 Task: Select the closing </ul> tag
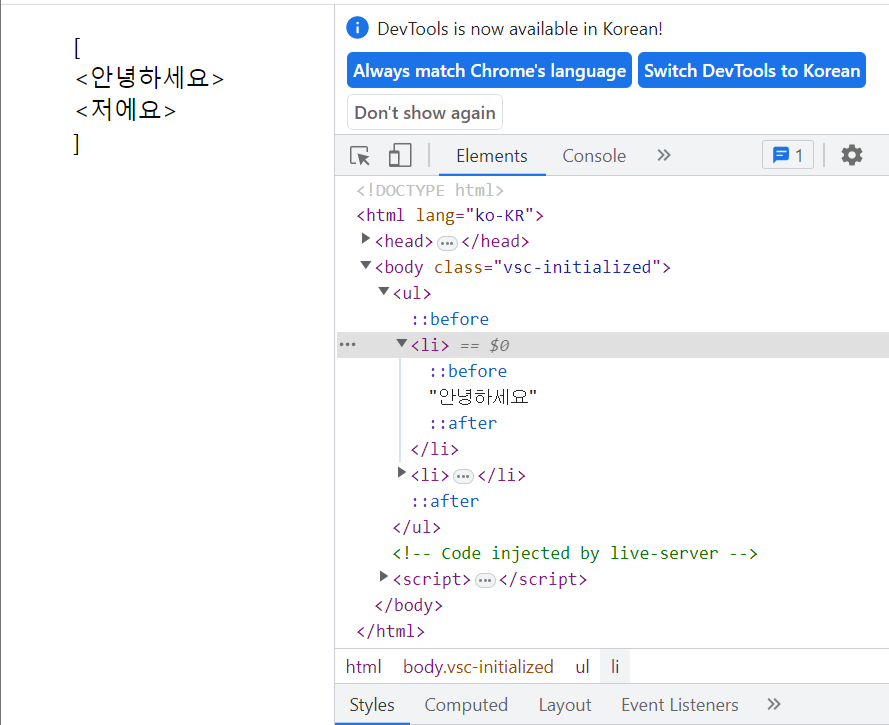[416, 527]
